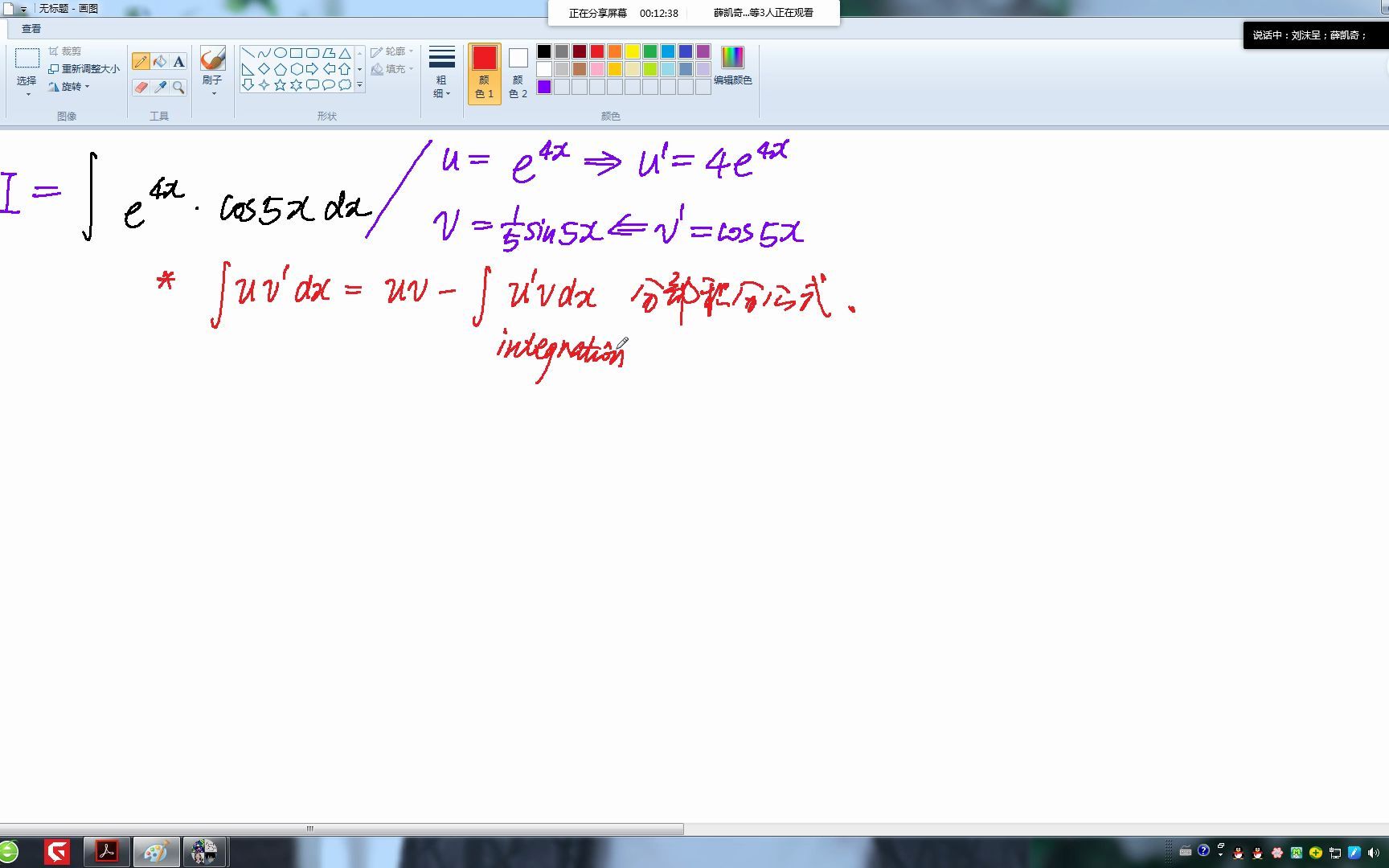
Task: Click the volume icon in system tray
Action: 1374,852
